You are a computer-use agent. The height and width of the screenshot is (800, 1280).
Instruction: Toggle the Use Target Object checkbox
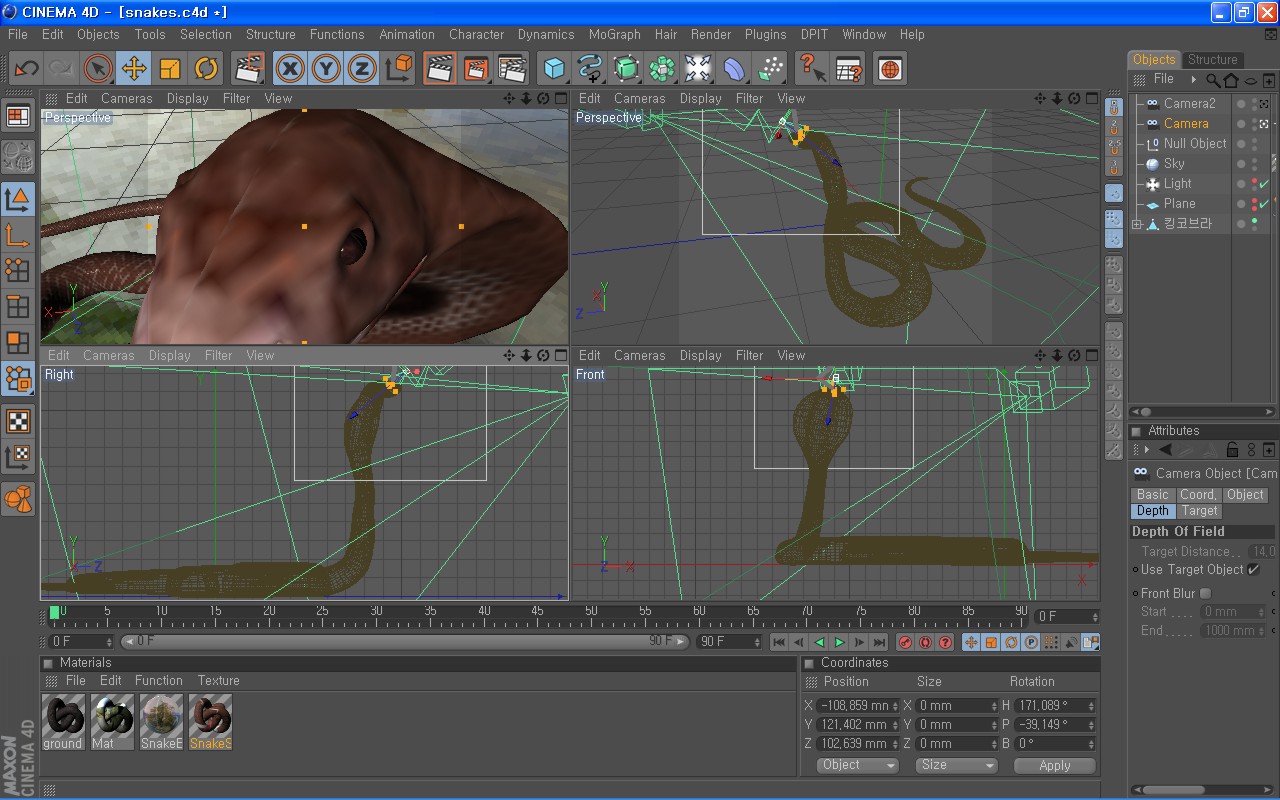click(1254, 570)
